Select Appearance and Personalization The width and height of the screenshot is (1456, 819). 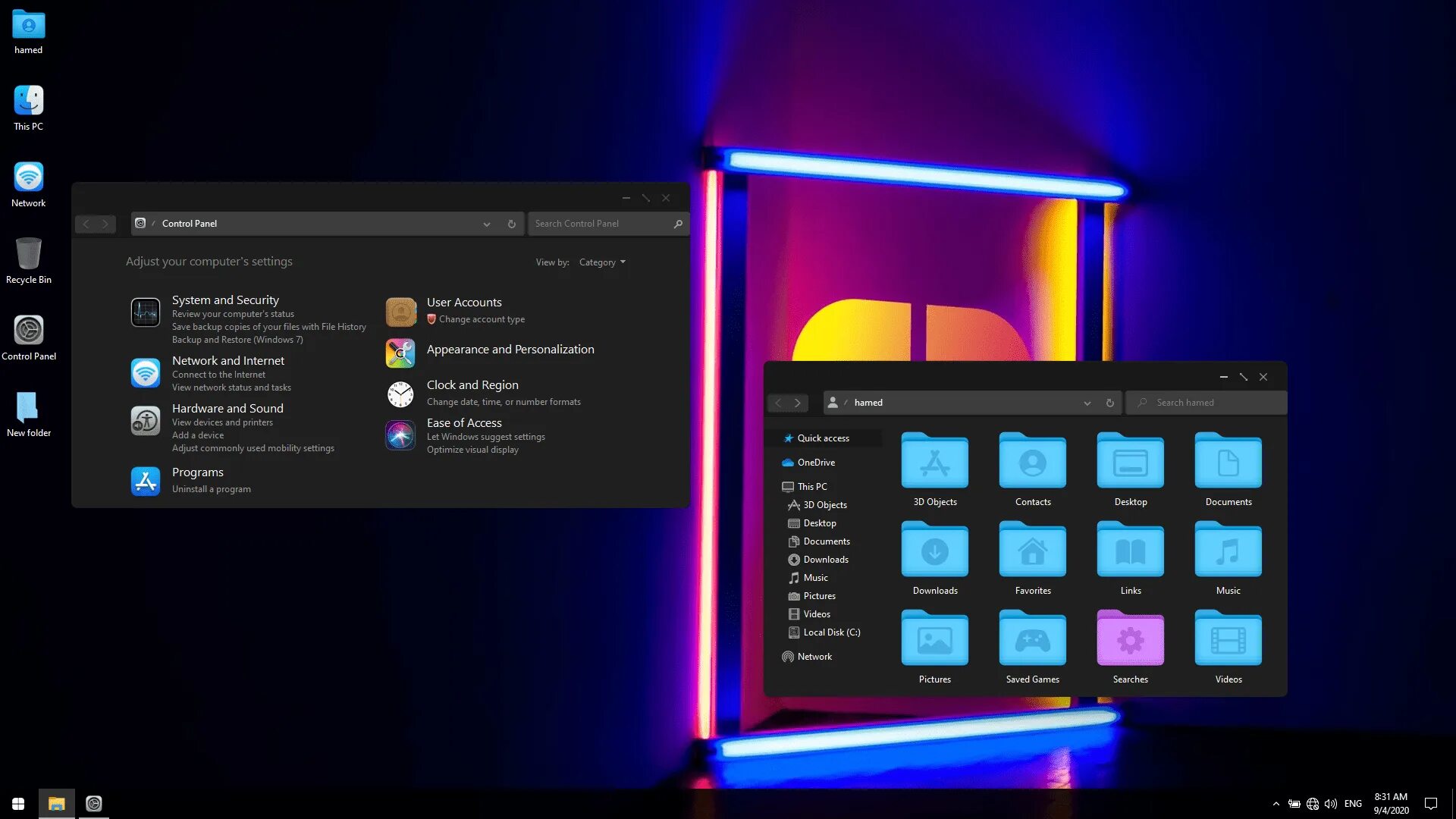coord(510,348)
